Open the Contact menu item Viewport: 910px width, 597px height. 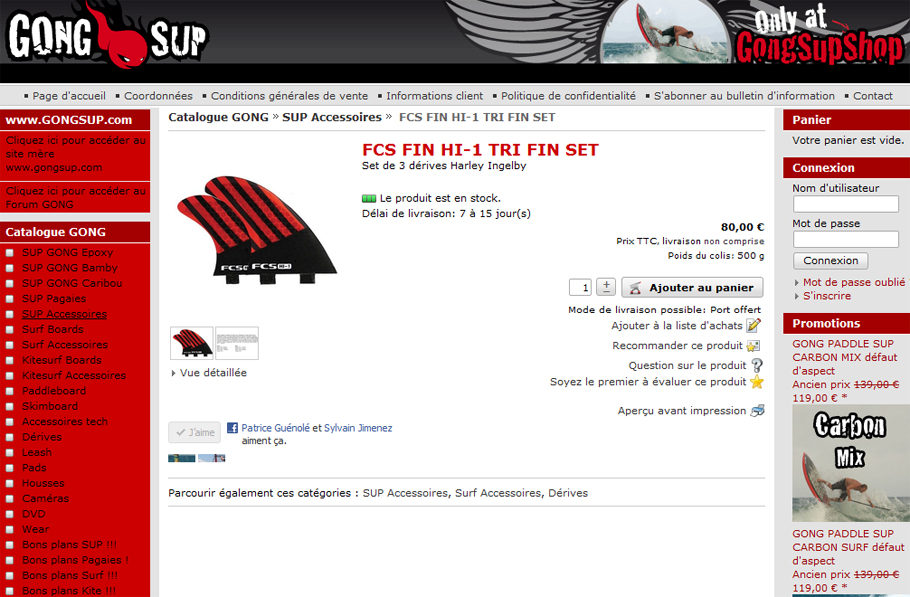(872, 96)
